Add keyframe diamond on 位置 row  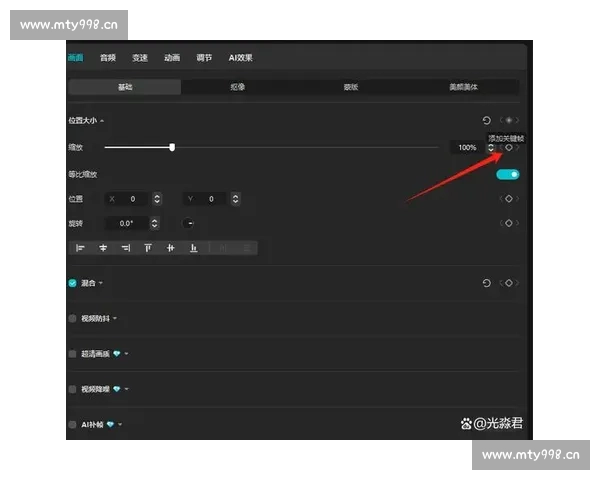509,199
